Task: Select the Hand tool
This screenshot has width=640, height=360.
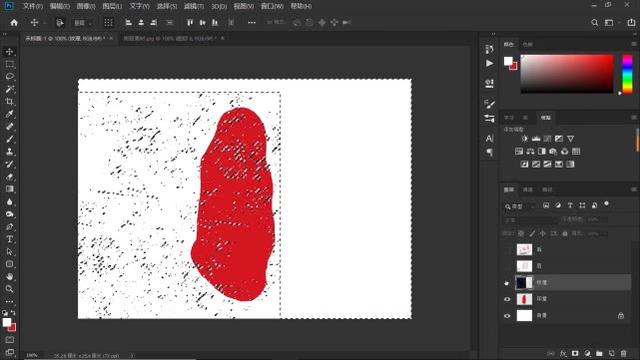Action: click(x=10, y=276)
